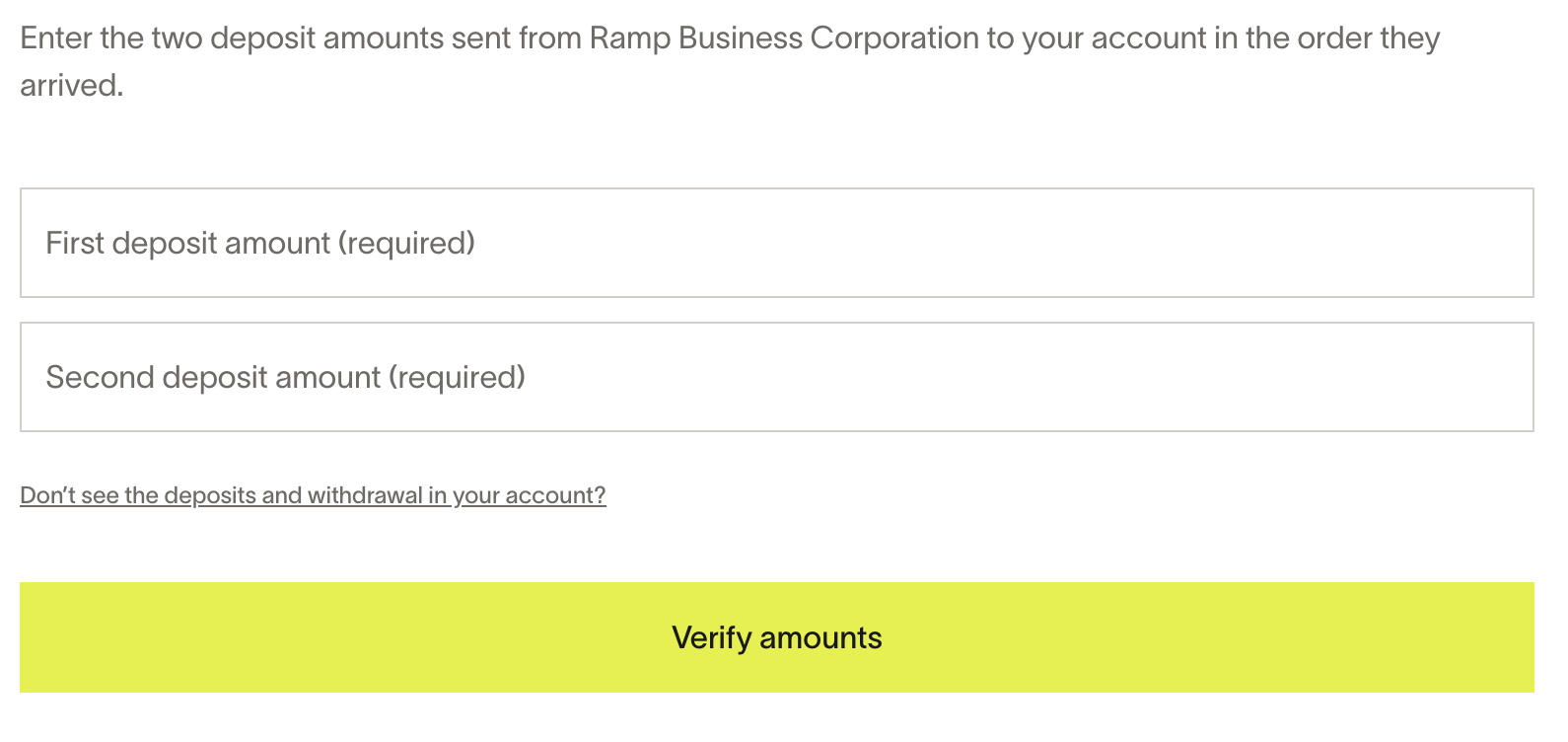Open the deposits and withdrawal help link
This screenshot has width=1568, height=742.
[313, 494]
